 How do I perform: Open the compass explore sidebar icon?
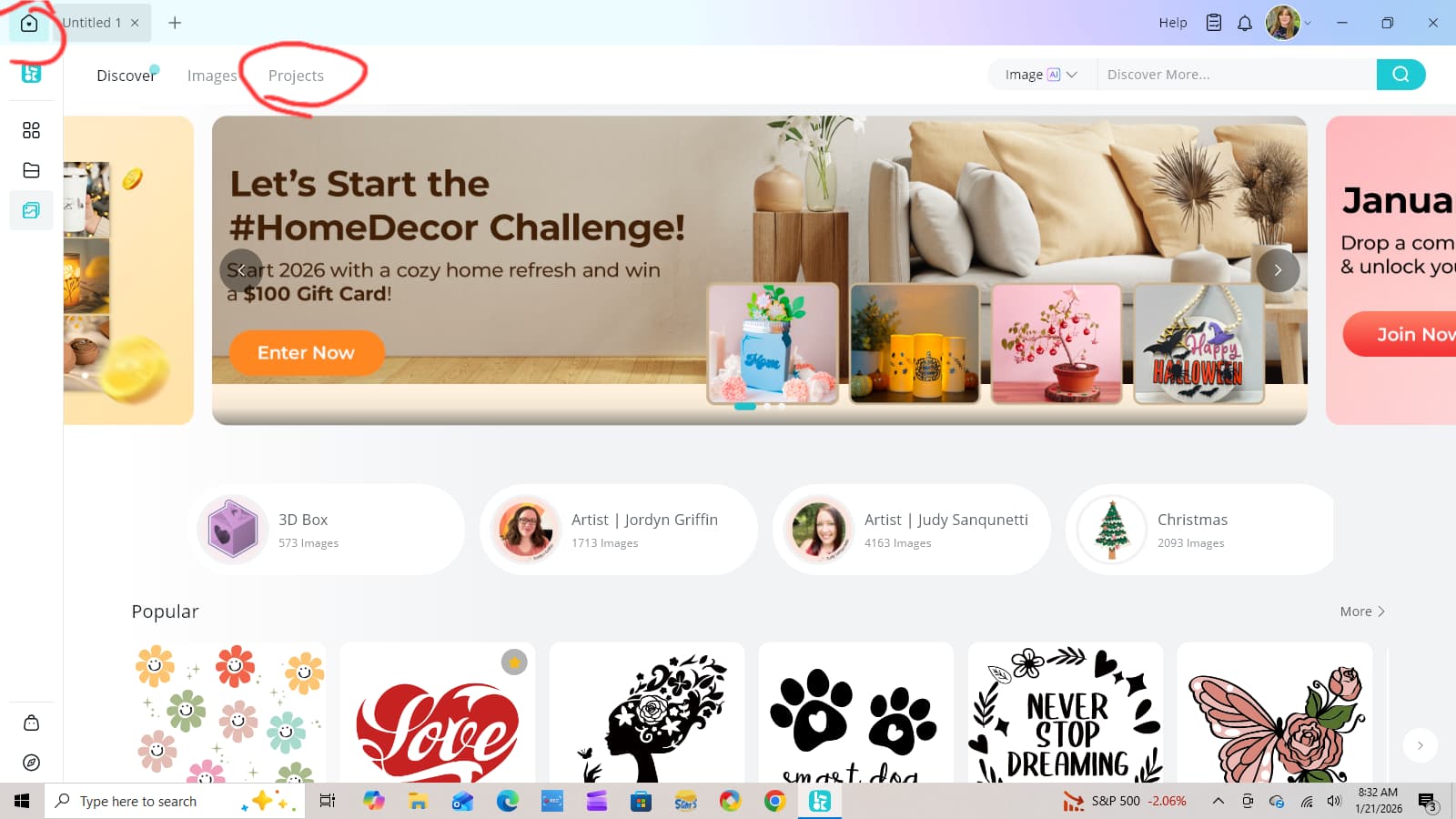click(x=31, y=763)
